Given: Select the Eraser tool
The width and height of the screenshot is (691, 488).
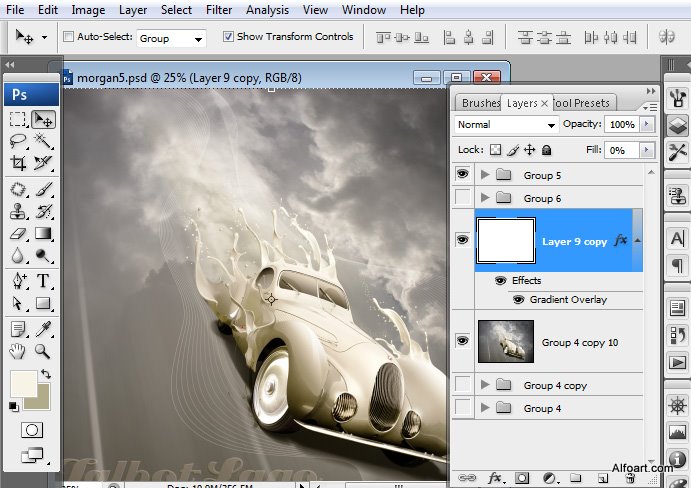Looking at the screenshot, I should coord(18,234).
